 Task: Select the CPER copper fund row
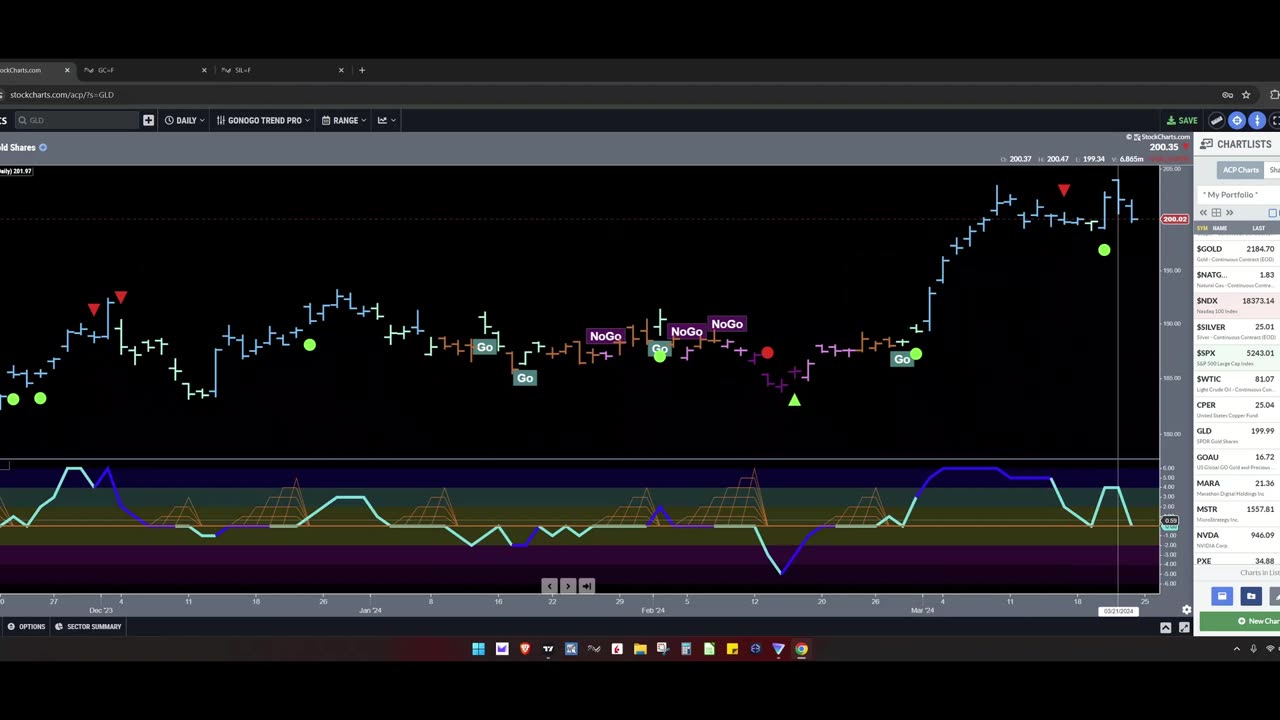coord(1237,409)
